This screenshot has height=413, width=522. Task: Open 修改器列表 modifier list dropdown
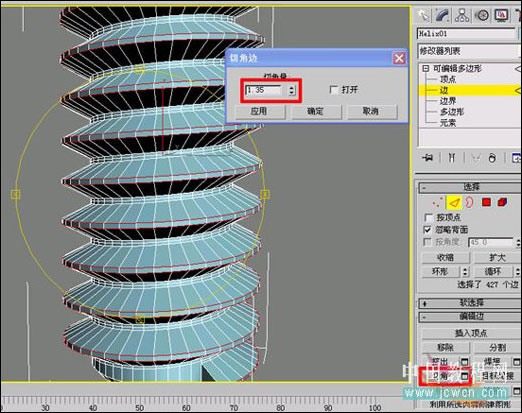click(469, 51)
